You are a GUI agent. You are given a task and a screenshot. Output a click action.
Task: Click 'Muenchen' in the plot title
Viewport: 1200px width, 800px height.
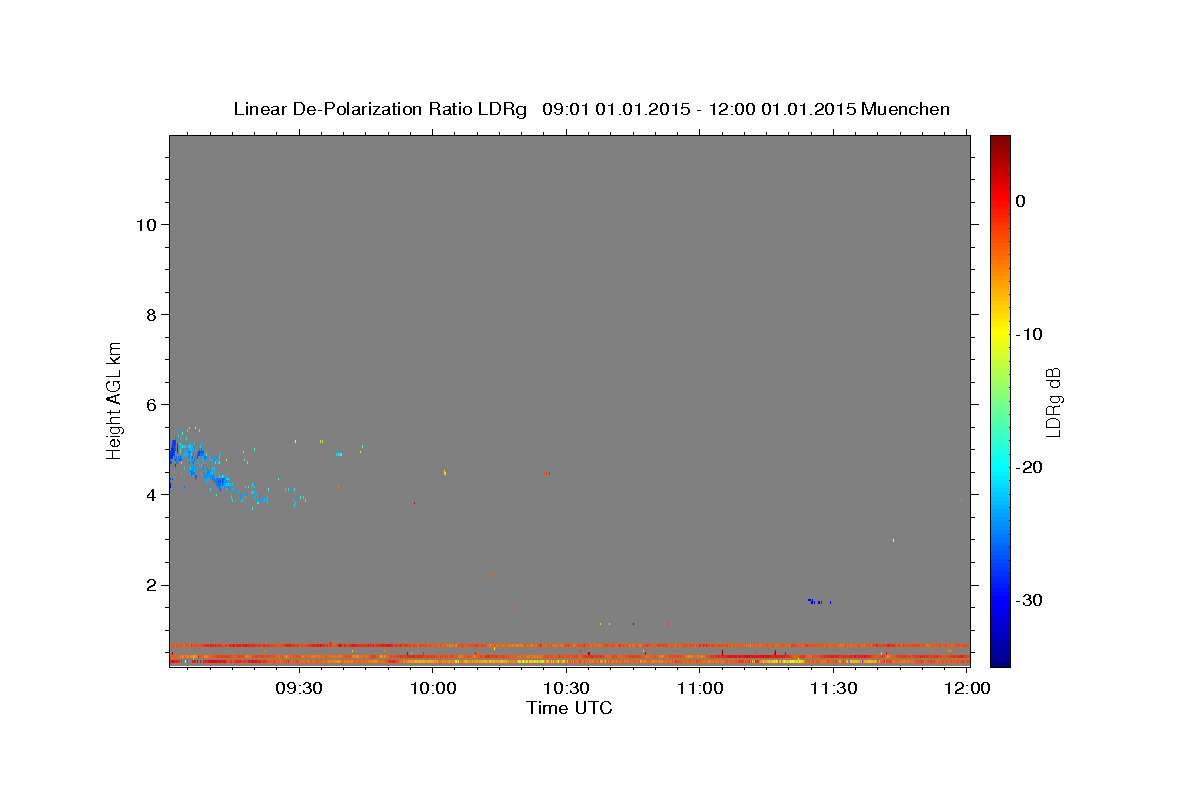point(905,109)
